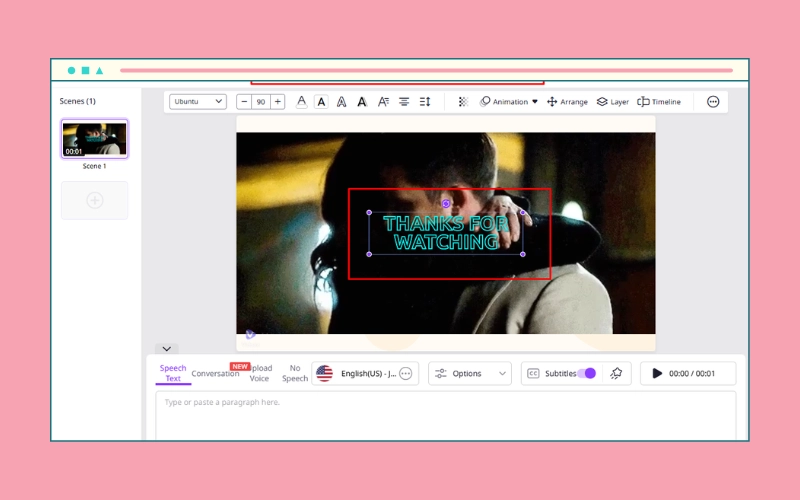Image resolution: width=800 pixels, height=500 pixels.
Task: Open the Arrange tool
Action: [567, 102]
